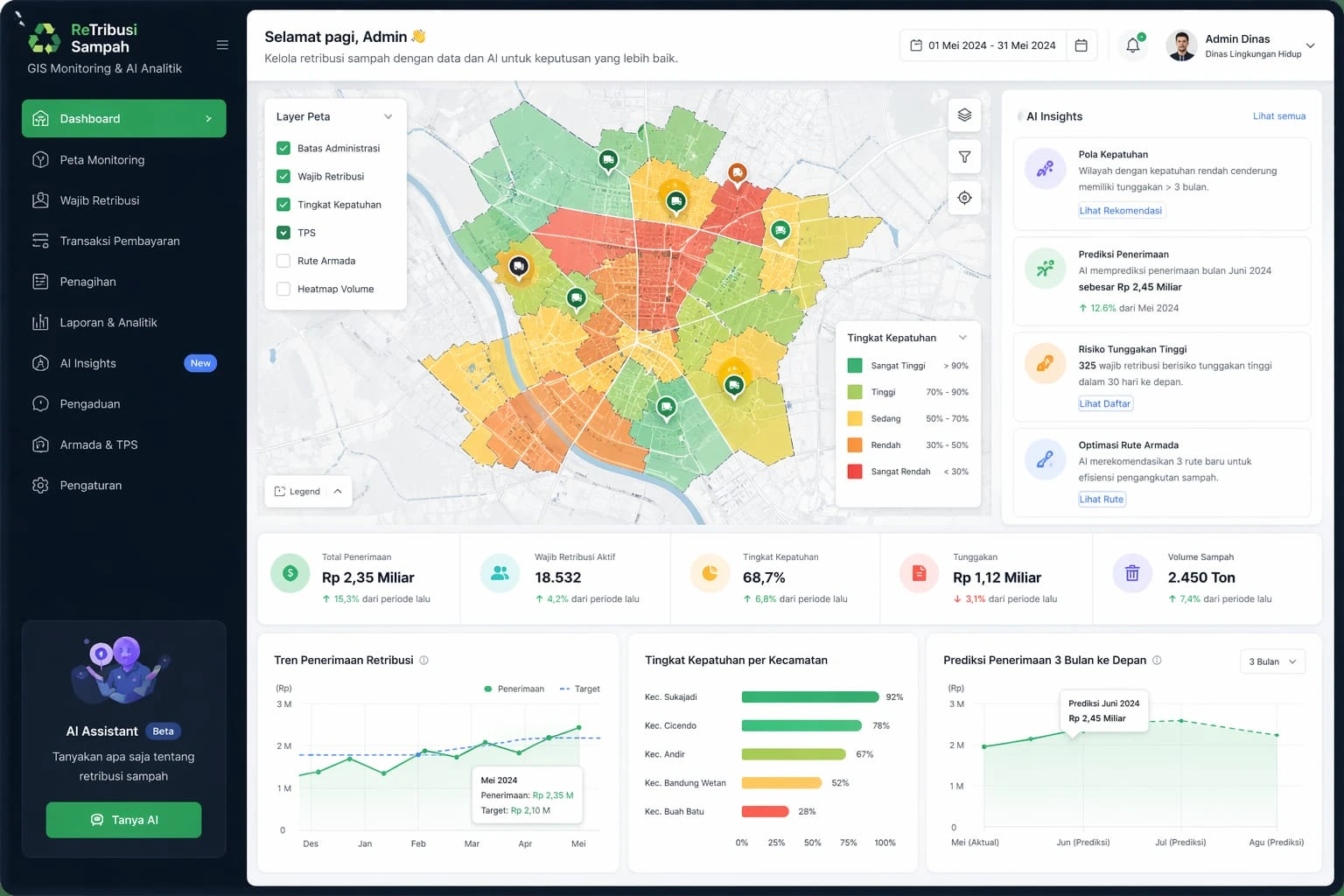Click the map layers stack icon
Viewport: 1344px width, 896px height.
pyautogui.click(x=964, y=115)
